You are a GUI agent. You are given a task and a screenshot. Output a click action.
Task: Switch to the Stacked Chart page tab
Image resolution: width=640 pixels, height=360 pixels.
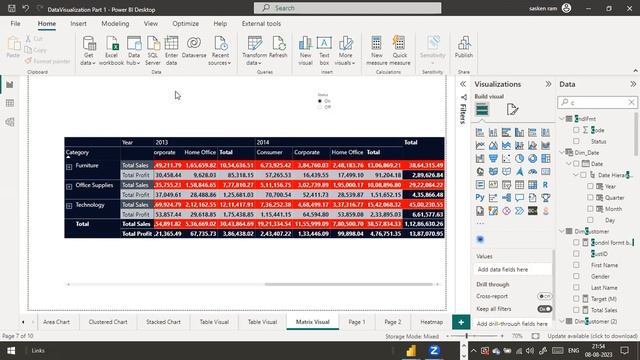tap(163, 322)
